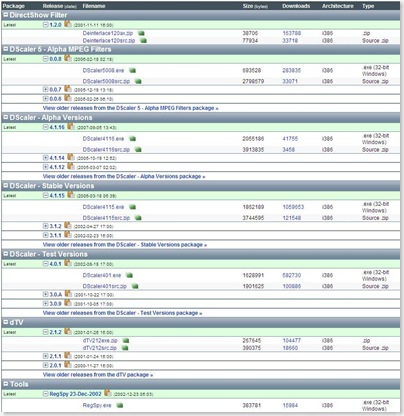
Task: Click green download icon next to DScaler4116src.zip
Action: point(138,150)
